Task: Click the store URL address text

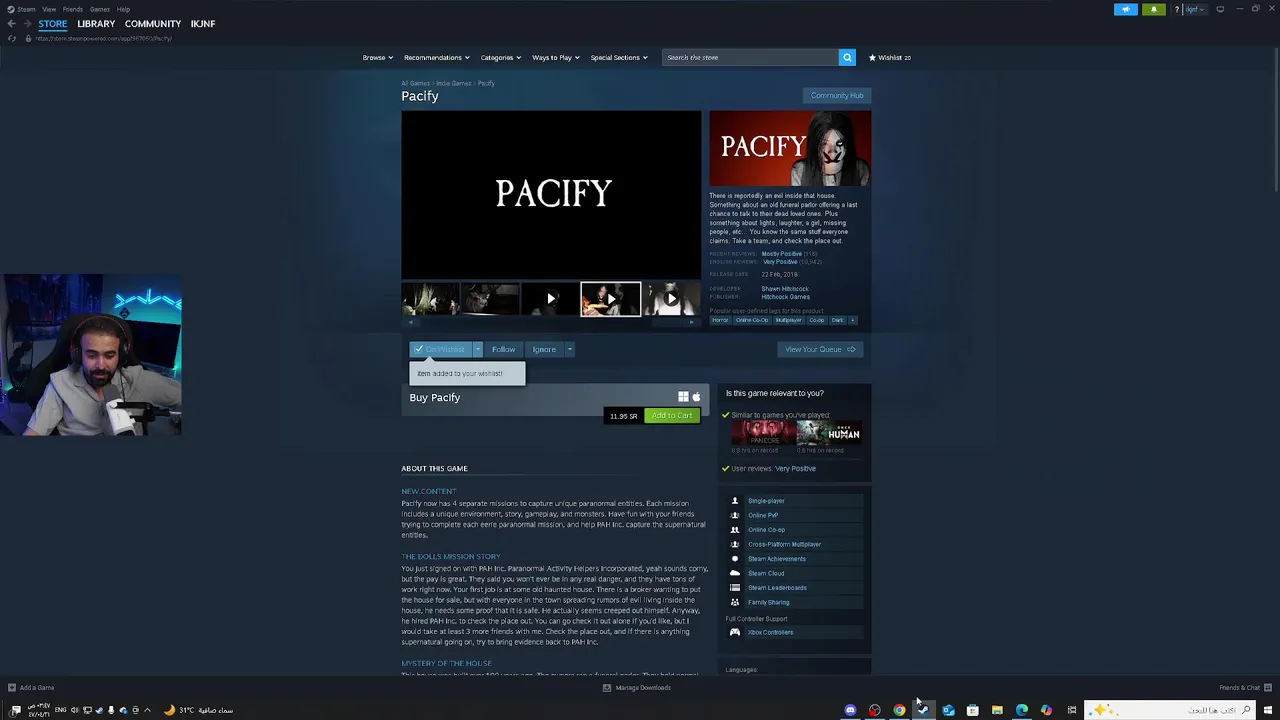Action: [104, 38]
